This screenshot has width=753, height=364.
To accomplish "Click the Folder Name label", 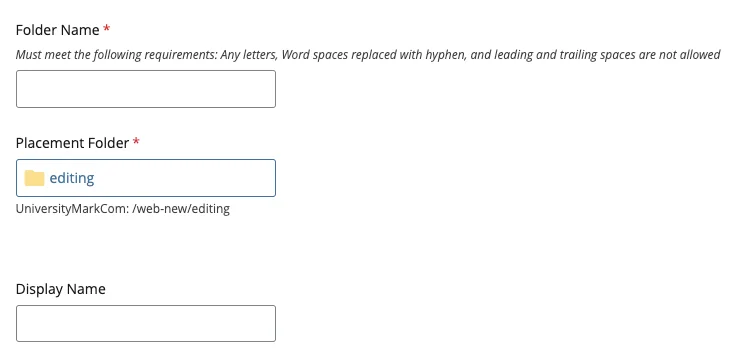I will (58, 30).
